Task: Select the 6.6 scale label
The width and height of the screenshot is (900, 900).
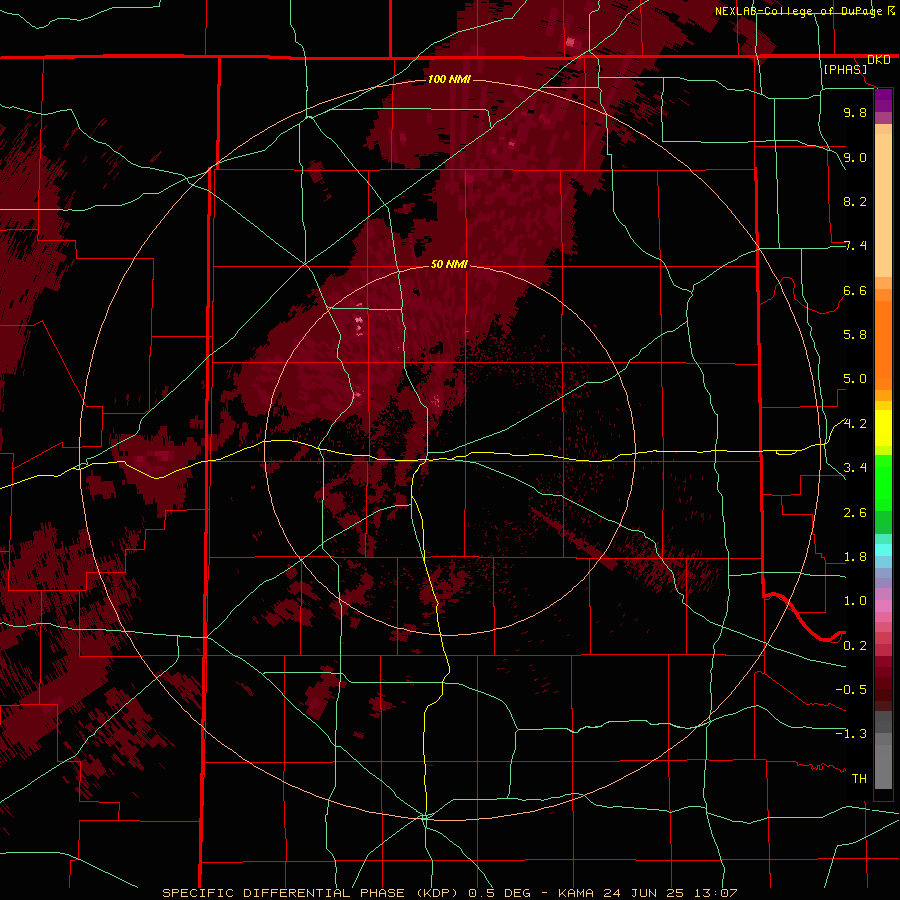Action: click(x=855, y=290)
